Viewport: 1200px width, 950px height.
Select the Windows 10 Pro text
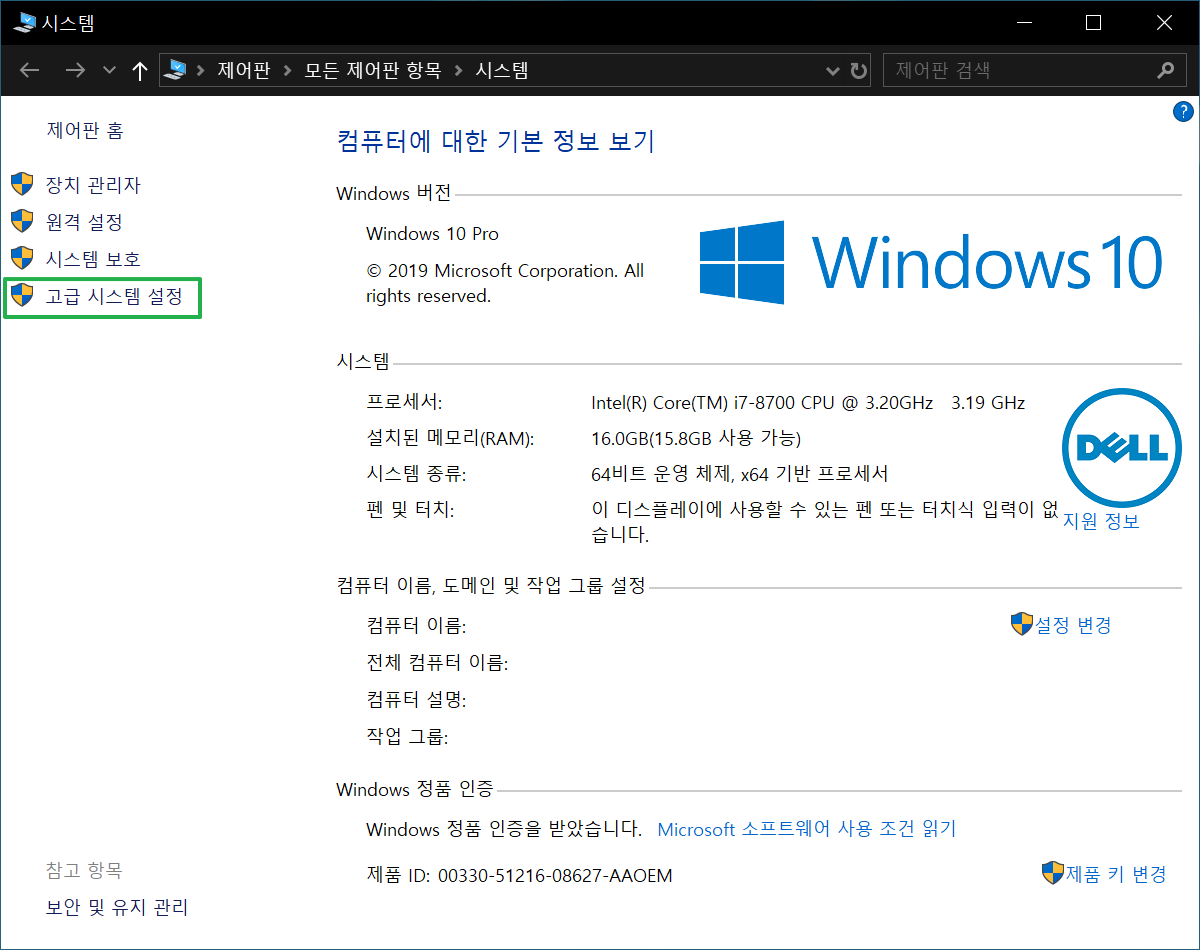[x=432, y=234]
